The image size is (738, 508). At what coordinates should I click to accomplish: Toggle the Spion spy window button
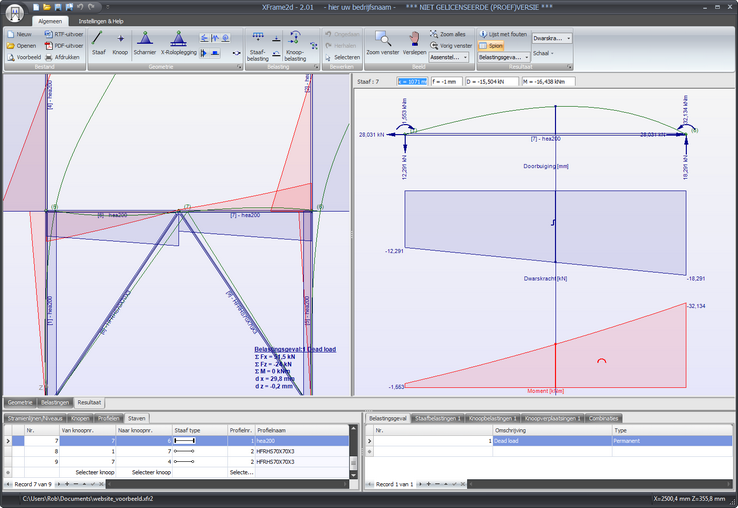pos(491,46)
